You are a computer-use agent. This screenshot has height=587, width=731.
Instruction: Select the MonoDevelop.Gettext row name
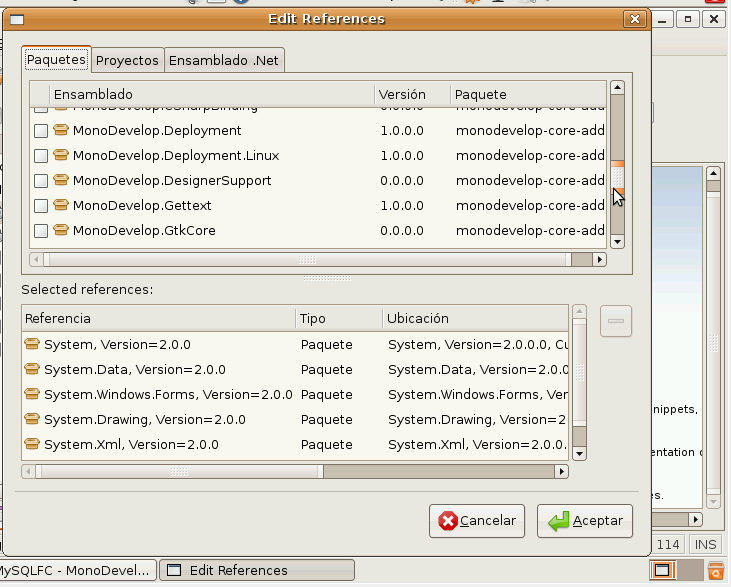point(142,206)
